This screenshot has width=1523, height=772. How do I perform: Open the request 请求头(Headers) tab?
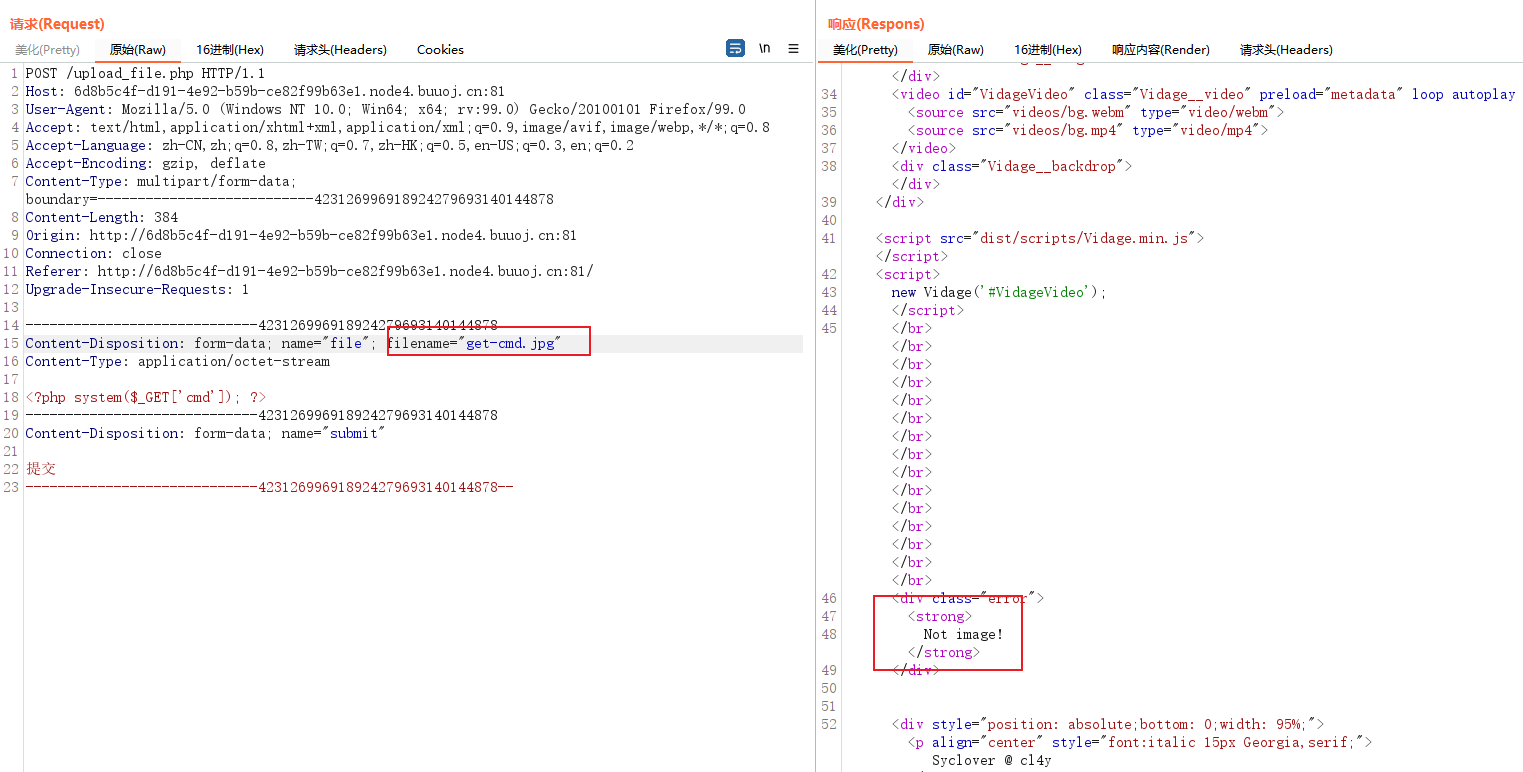tap(340, 49)
